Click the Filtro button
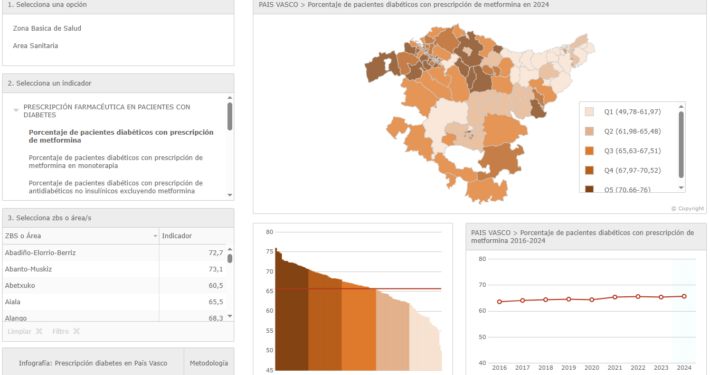The height and width of the screenshot is (375, 710). [x=66, y=332]
